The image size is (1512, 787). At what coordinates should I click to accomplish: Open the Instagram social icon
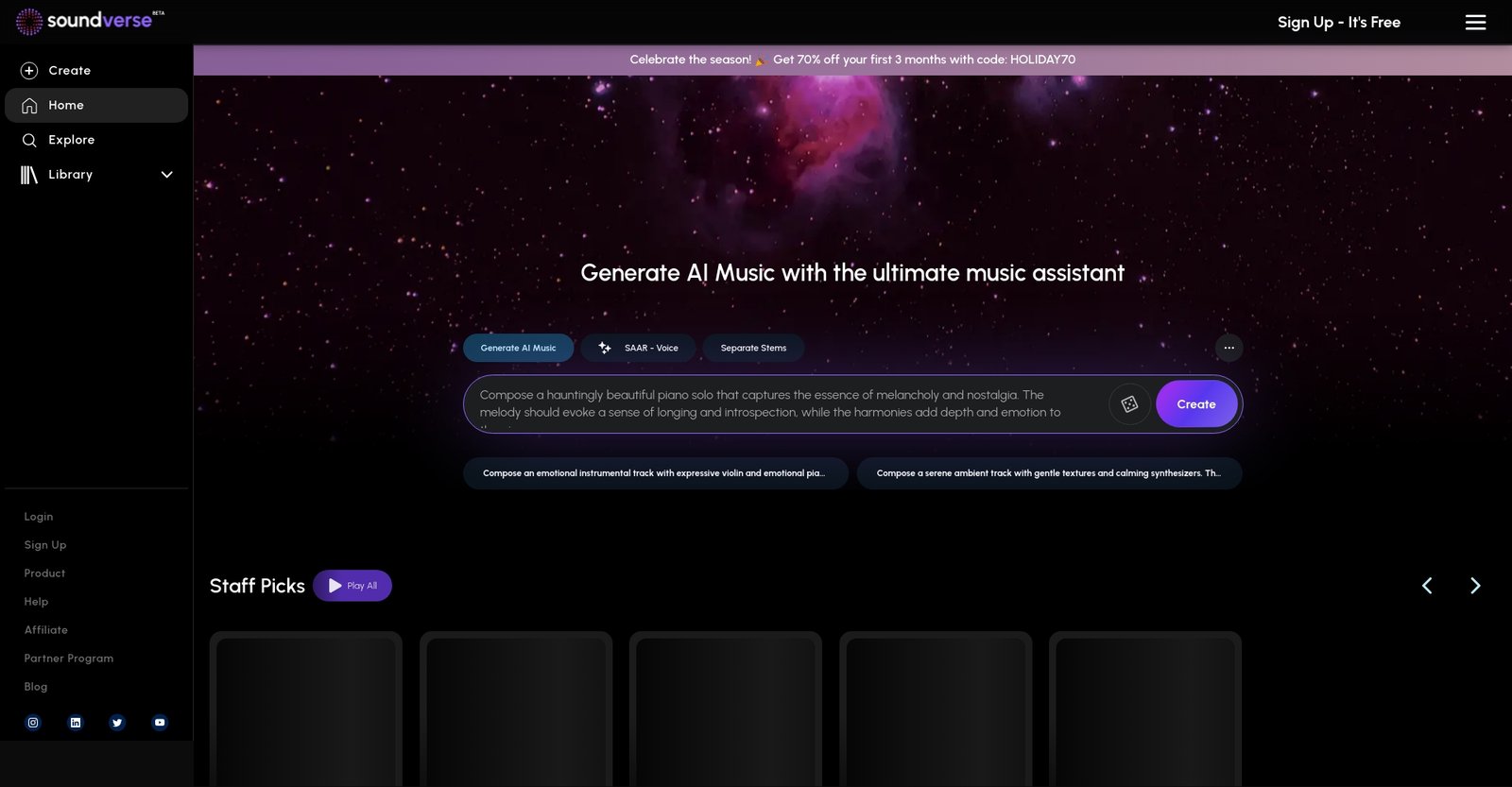(33, 723)
